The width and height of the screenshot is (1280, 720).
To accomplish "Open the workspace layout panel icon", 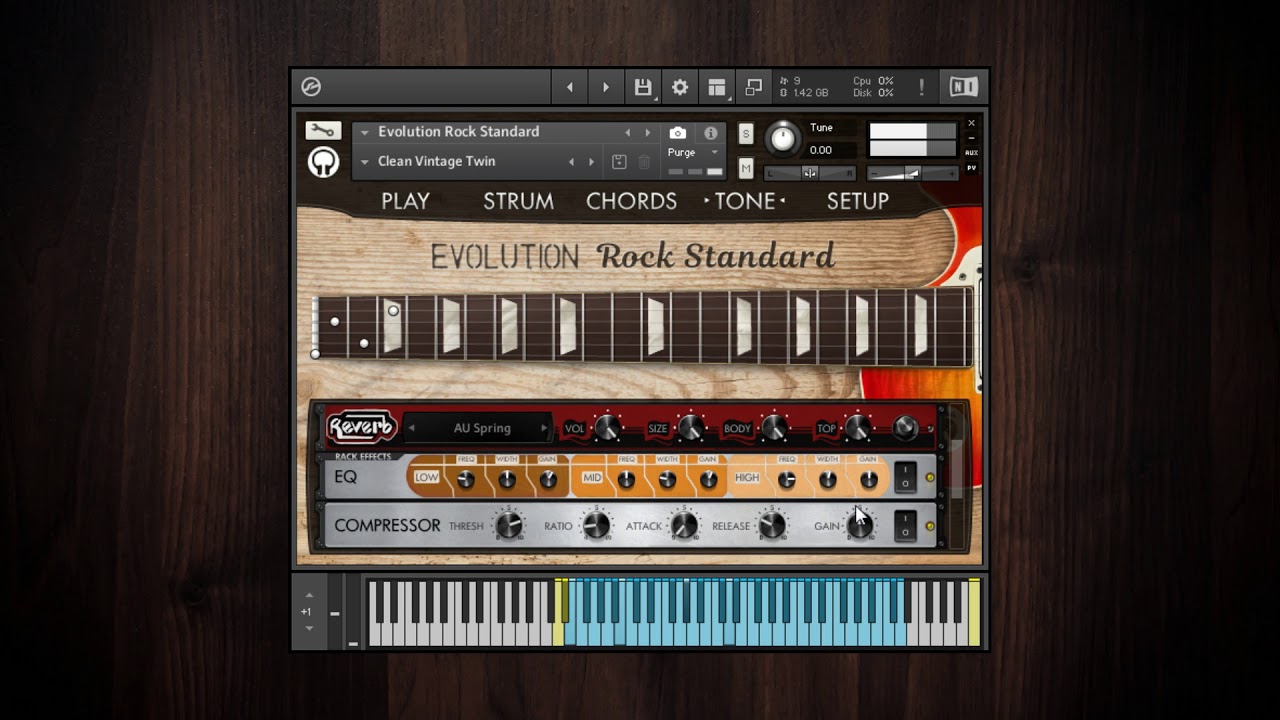I will (717, 87).
